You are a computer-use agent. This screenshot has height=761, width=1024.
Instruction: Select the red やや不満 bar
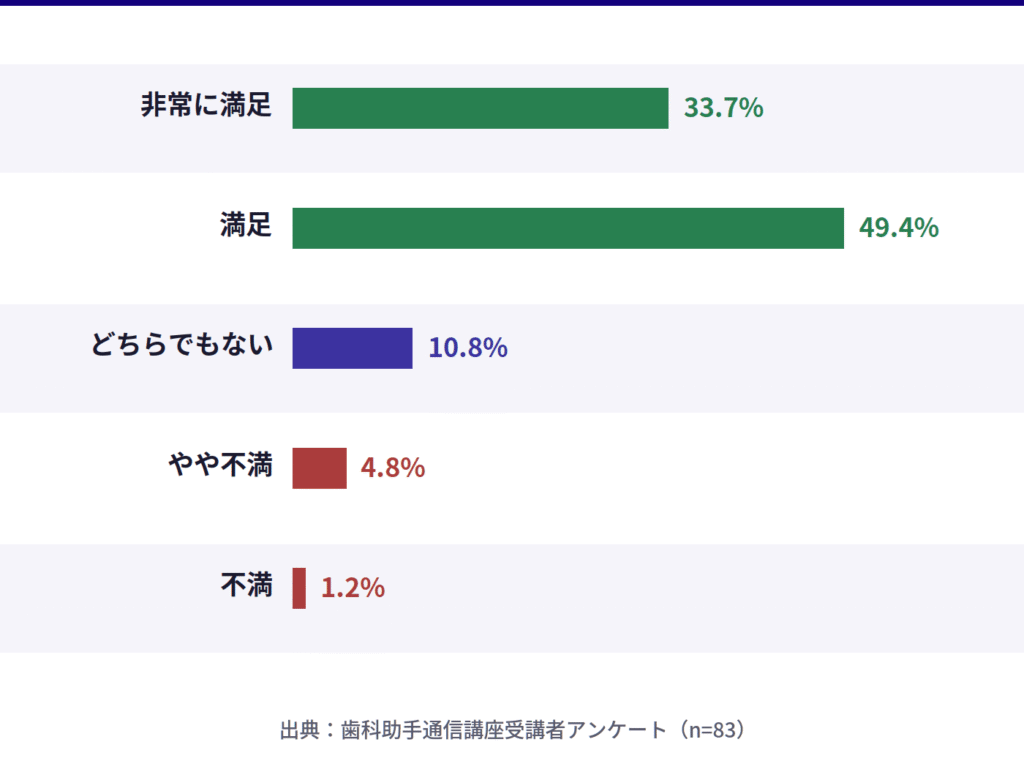click(x=319, y=468)
